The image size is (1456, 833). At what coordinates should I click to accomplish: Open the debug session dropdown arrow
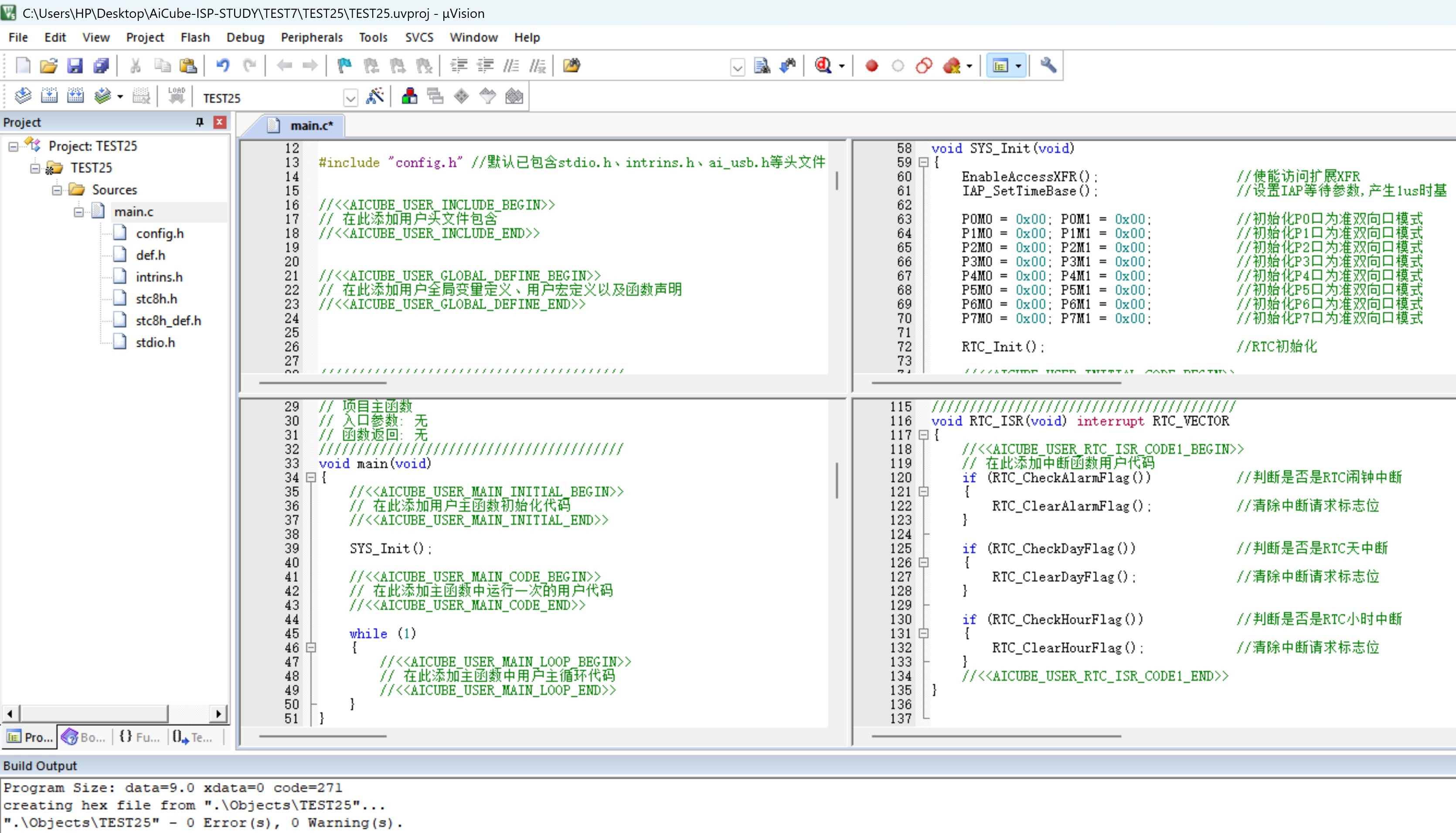pos(842,66)
